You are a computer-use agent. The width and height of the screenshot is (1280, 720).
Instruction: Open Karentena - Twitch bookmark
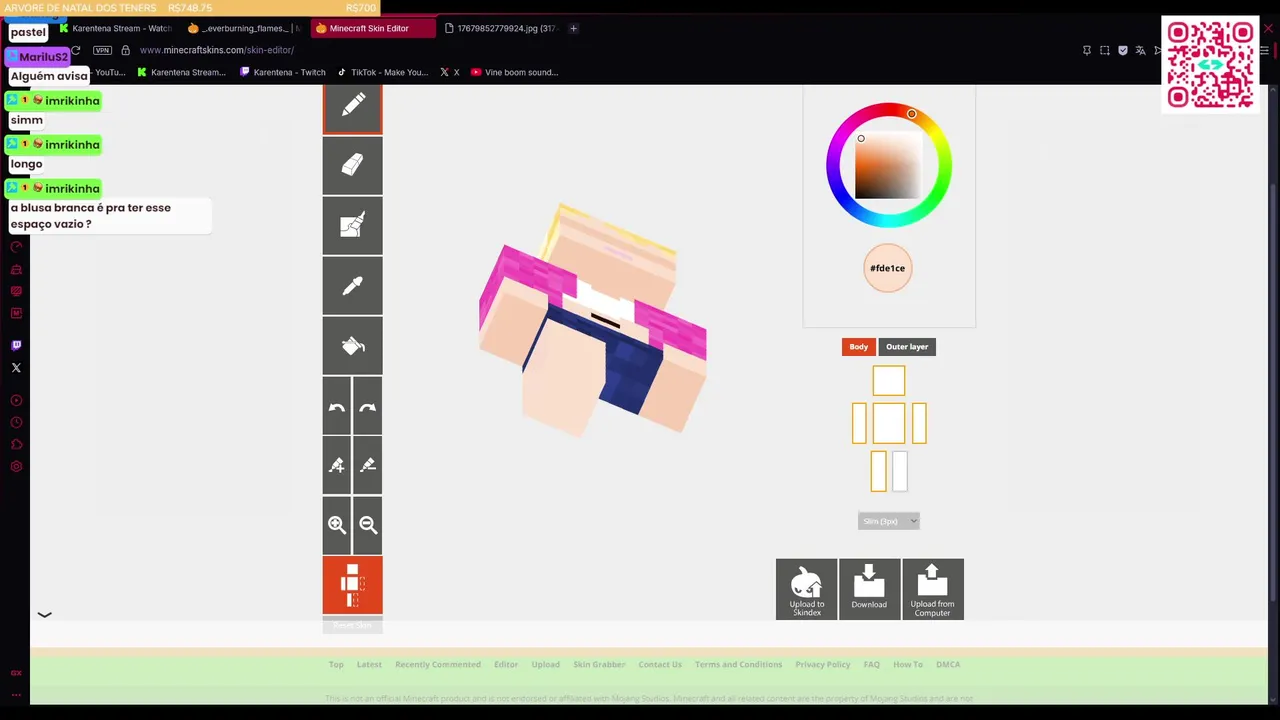point(283,72)
